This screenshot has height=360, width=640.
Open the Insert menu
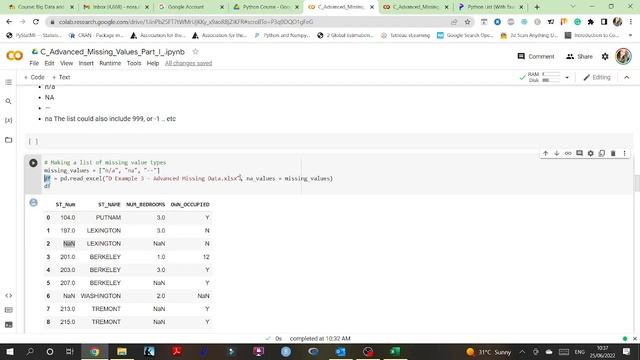point(86,63)
